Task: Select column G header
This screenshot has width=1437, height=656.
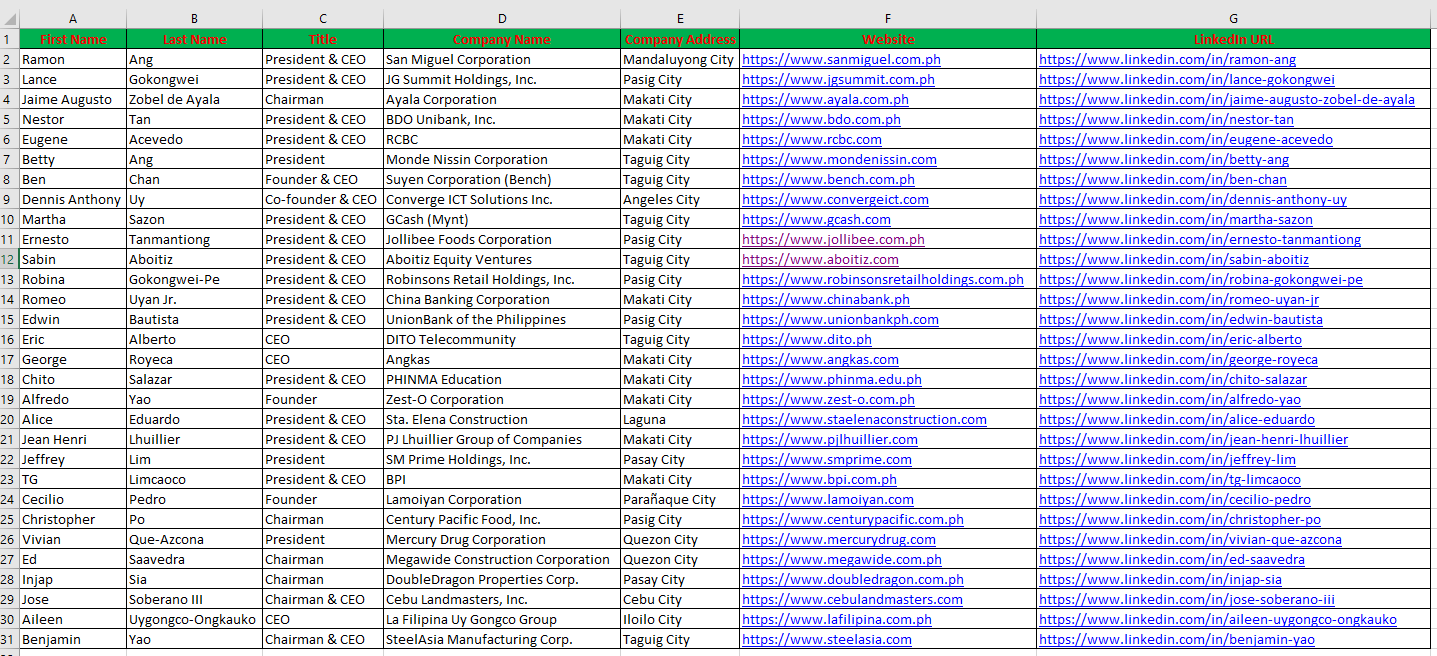Action: point(1234,18)
